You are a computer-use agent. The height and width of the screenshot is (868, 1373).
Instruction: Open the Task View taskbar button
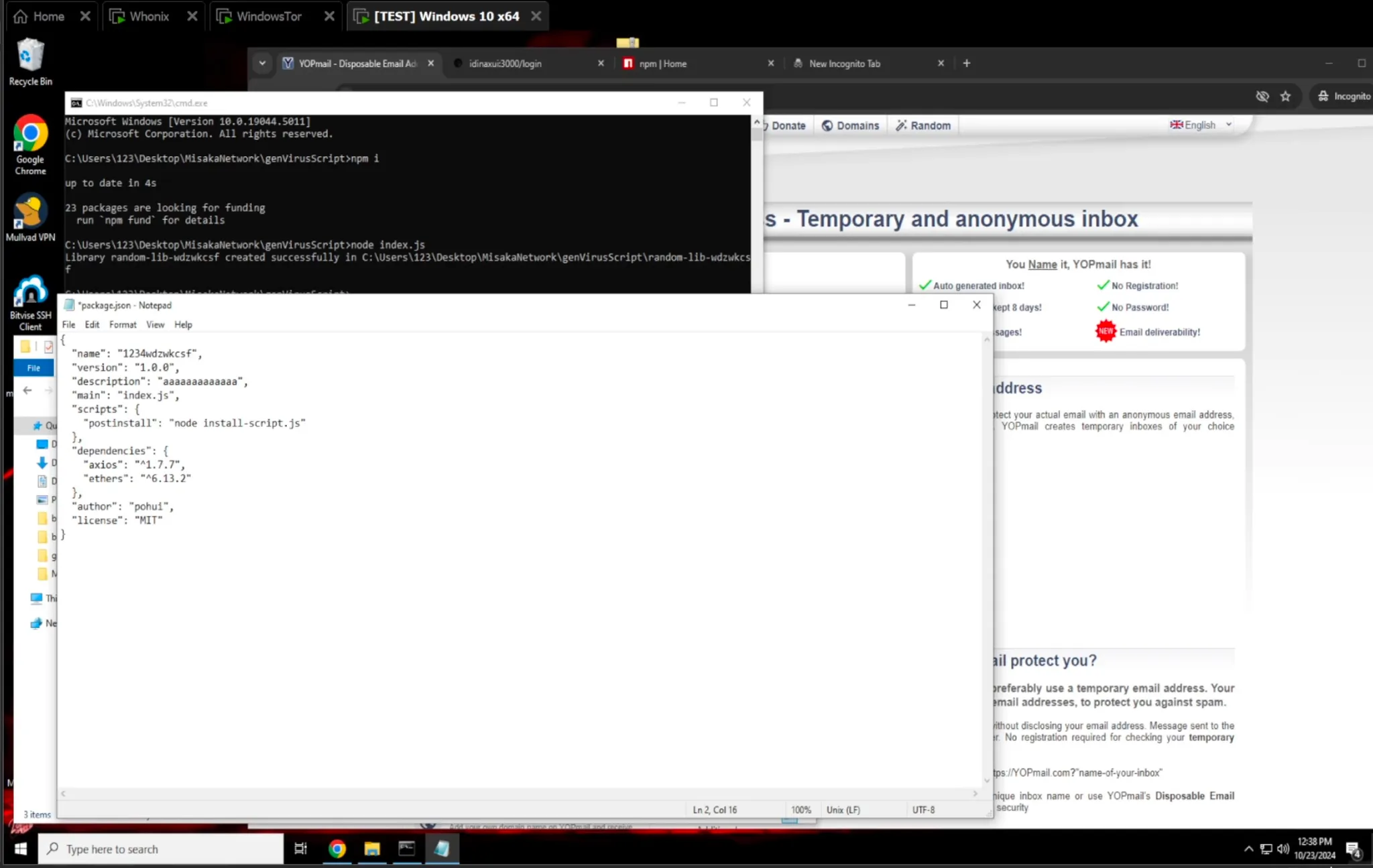point(300,849)
